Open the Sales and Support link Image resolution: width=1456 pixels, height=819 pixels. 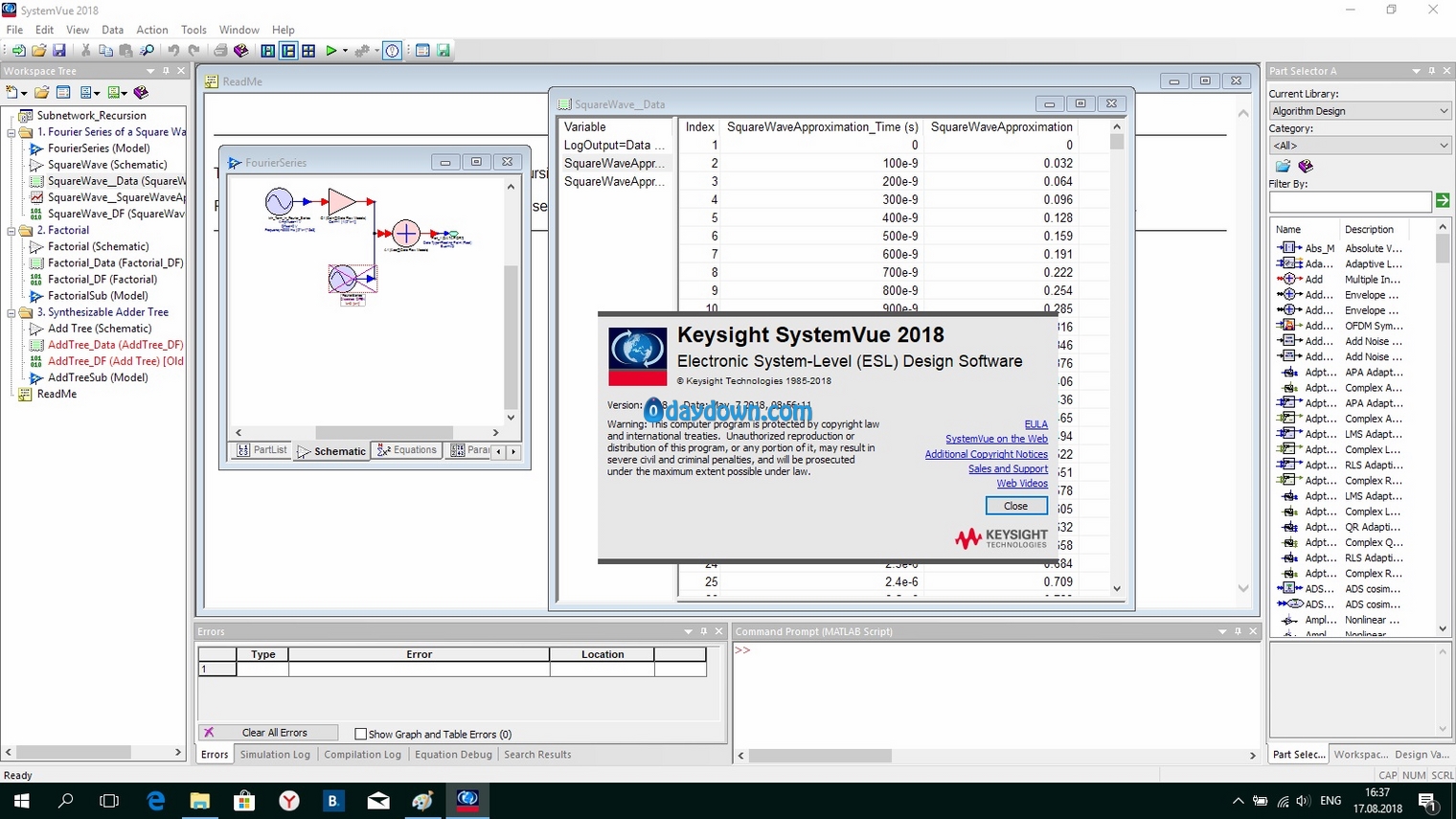coord(1008,468)
